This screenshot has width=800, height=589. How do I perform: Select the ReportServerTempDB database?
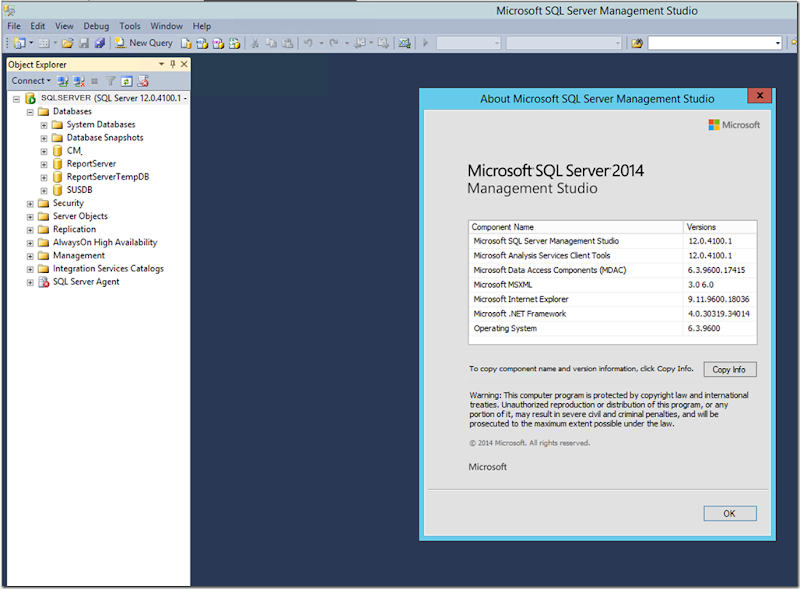click(x=108, y=177)
